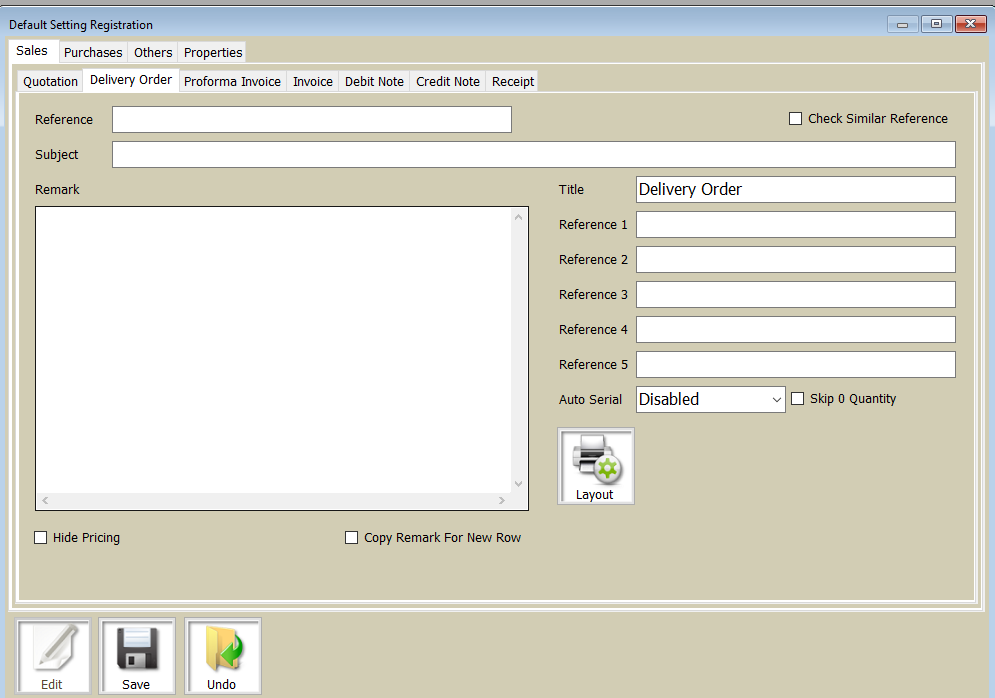Open the Properties tab

point(213,53)
